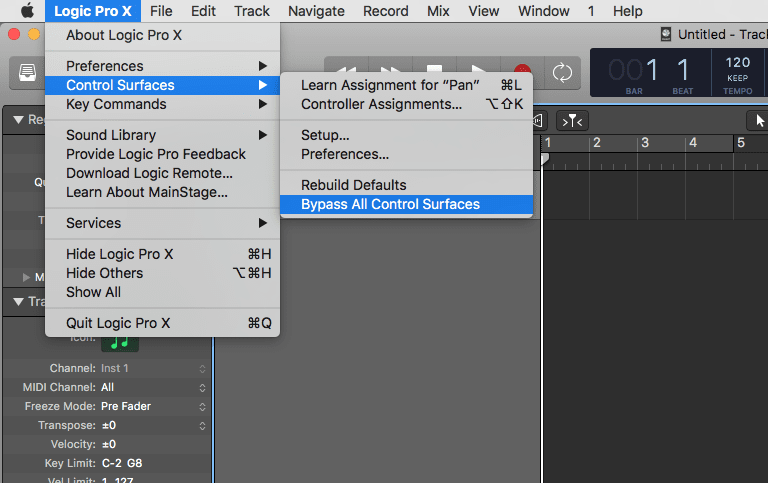Click the Key Limit C-2 G8 value

pyautogui.click(x=122, y=463)
